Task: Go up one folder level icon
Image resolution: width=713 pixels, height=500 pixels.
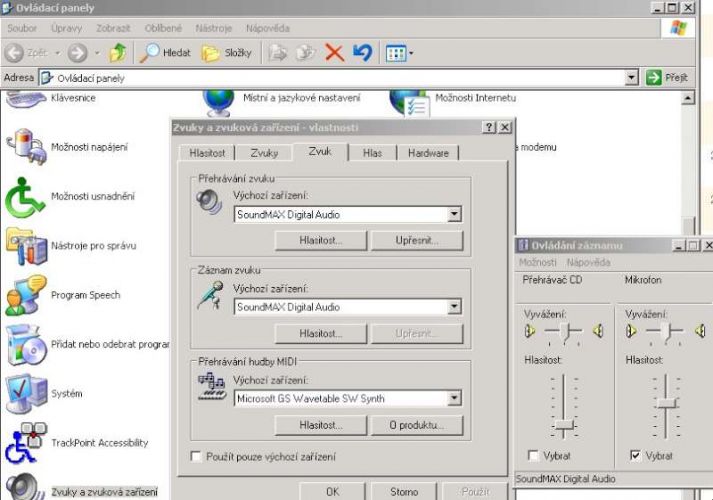Action: click(118, 53)
